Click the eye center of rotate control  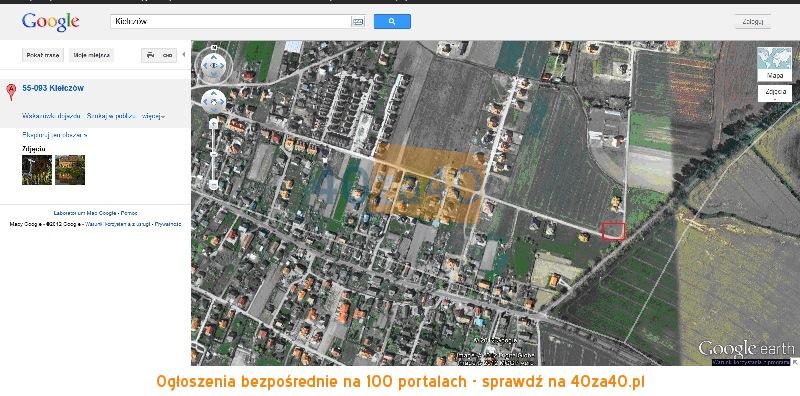tap(214, 65)
